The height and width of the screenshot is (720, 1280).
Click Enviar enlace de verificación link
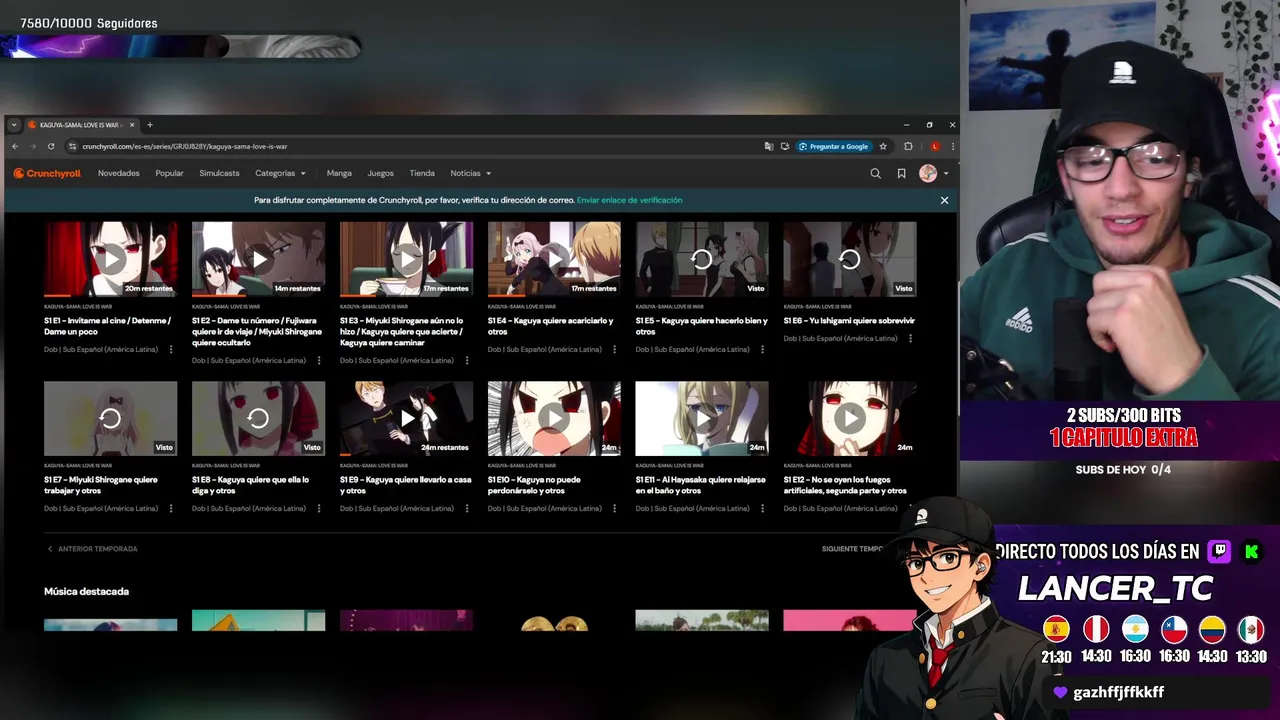pos(629,200)
